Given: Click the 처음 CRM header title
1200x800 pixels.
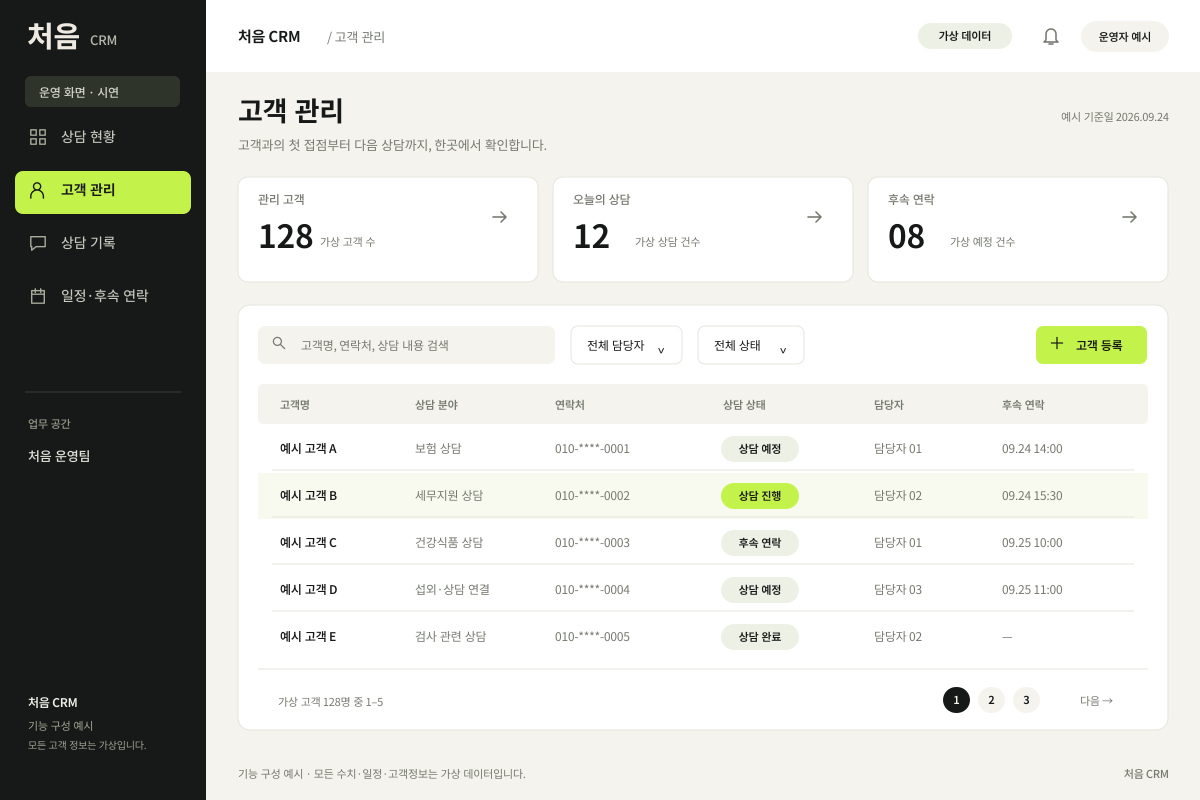Looking at the screenshot, I should tap(269, 37).
